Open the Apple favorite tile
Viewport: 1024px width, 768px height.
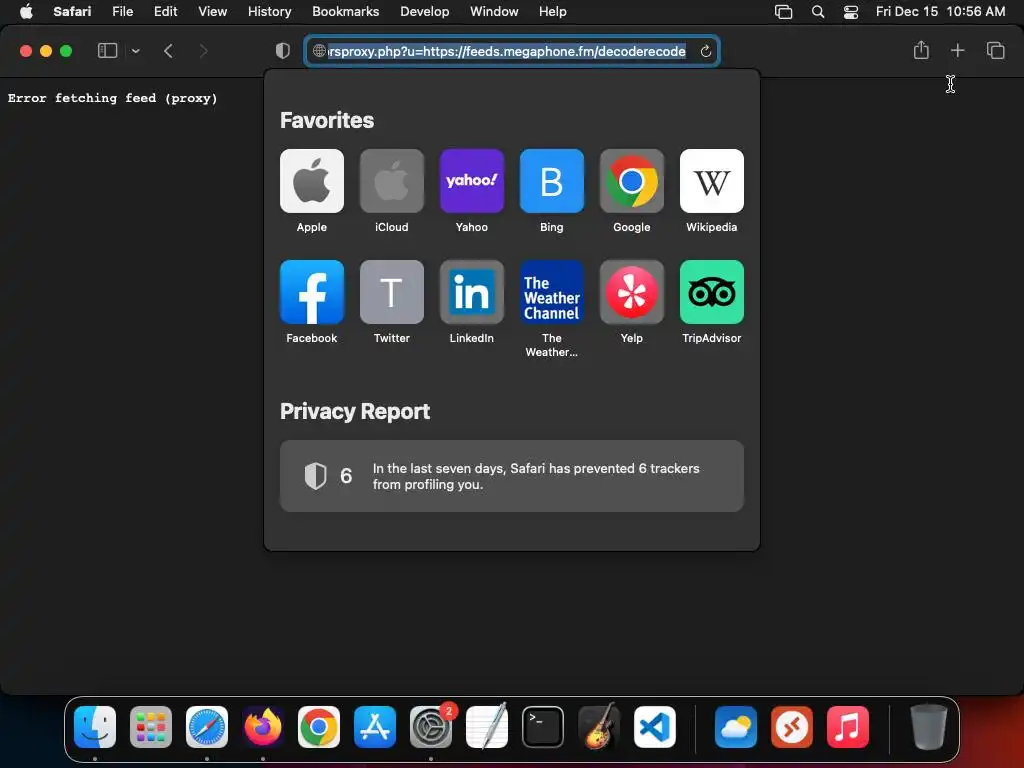pyautogui.click(x=312, y=181)
